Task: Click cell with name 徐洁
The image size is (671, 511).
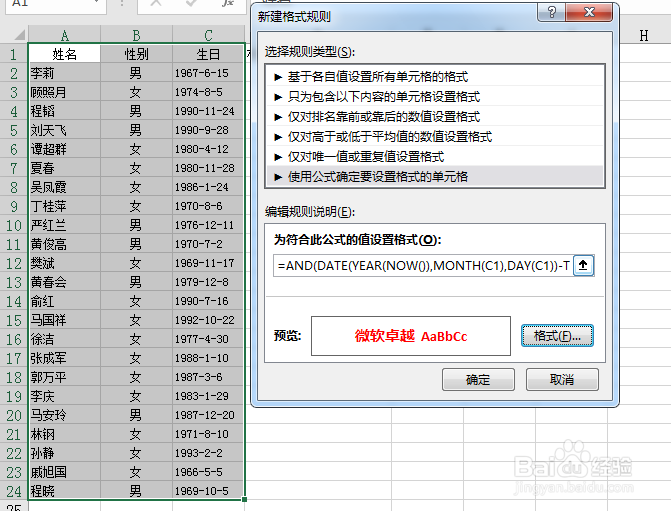Action: coord(64,339)
